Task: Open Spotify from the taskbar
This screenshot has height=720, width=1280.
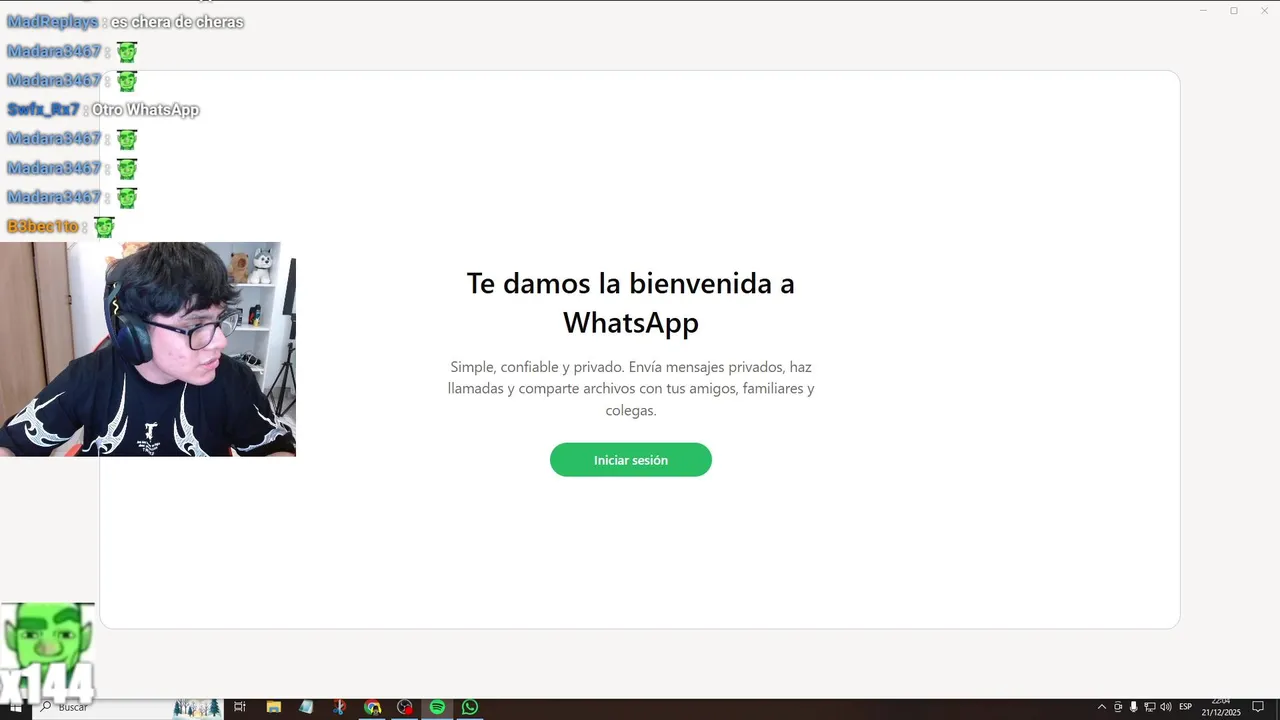Action: click(437, 707)
